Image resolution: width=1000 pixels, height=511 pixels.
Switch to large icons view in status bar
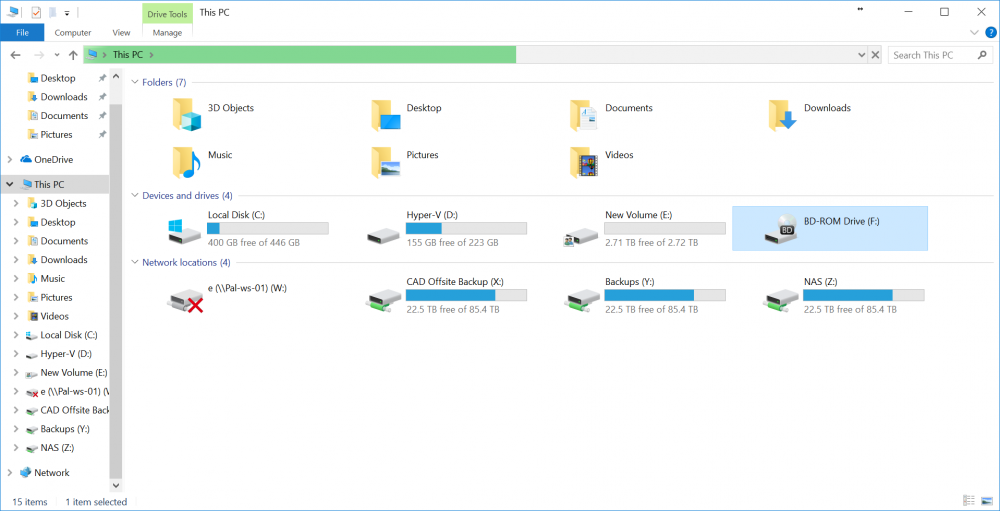(987, 501)
